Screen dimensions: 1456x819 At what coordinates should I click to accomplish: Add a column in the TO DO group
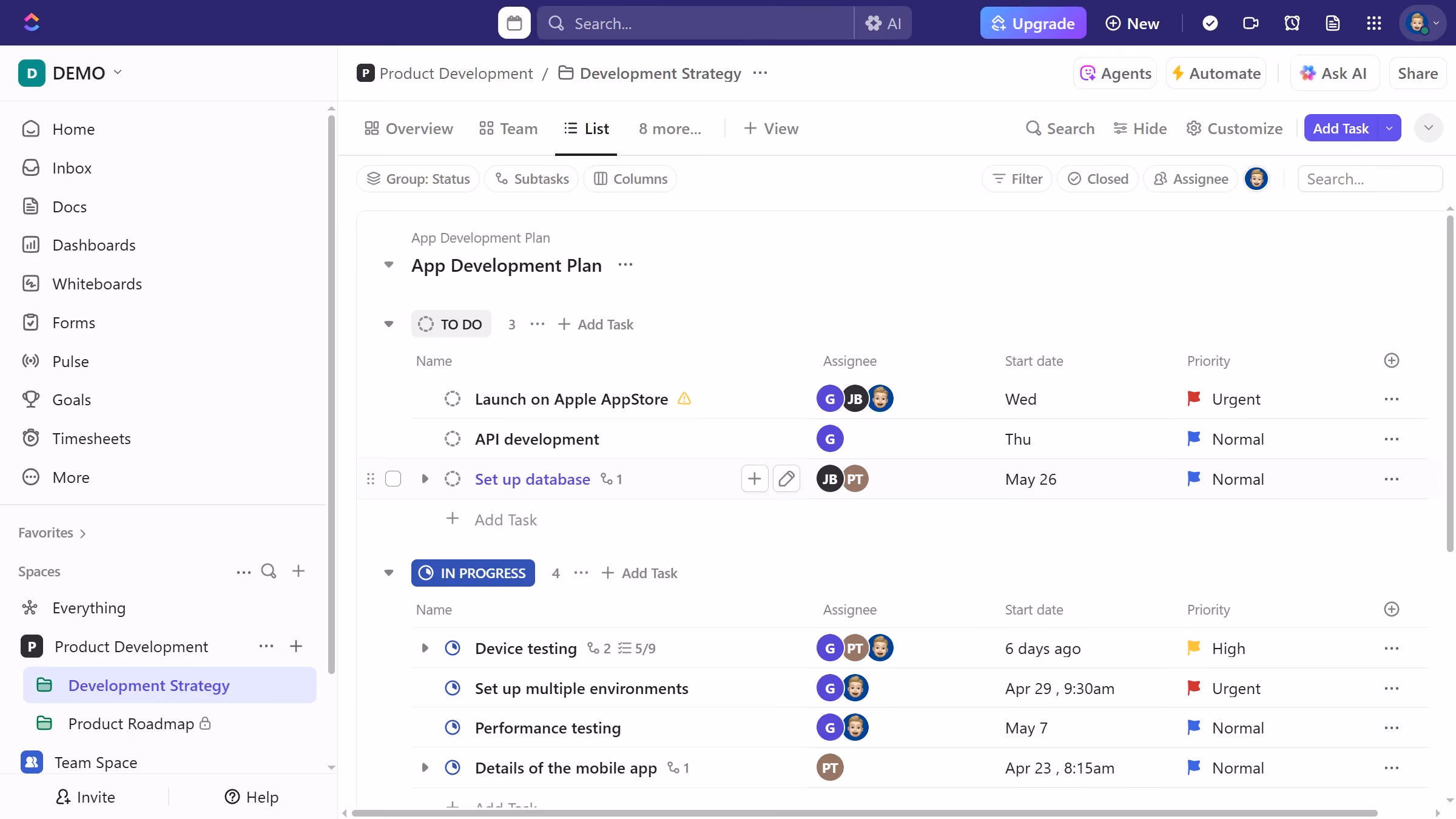click(x=1391, y=360)
